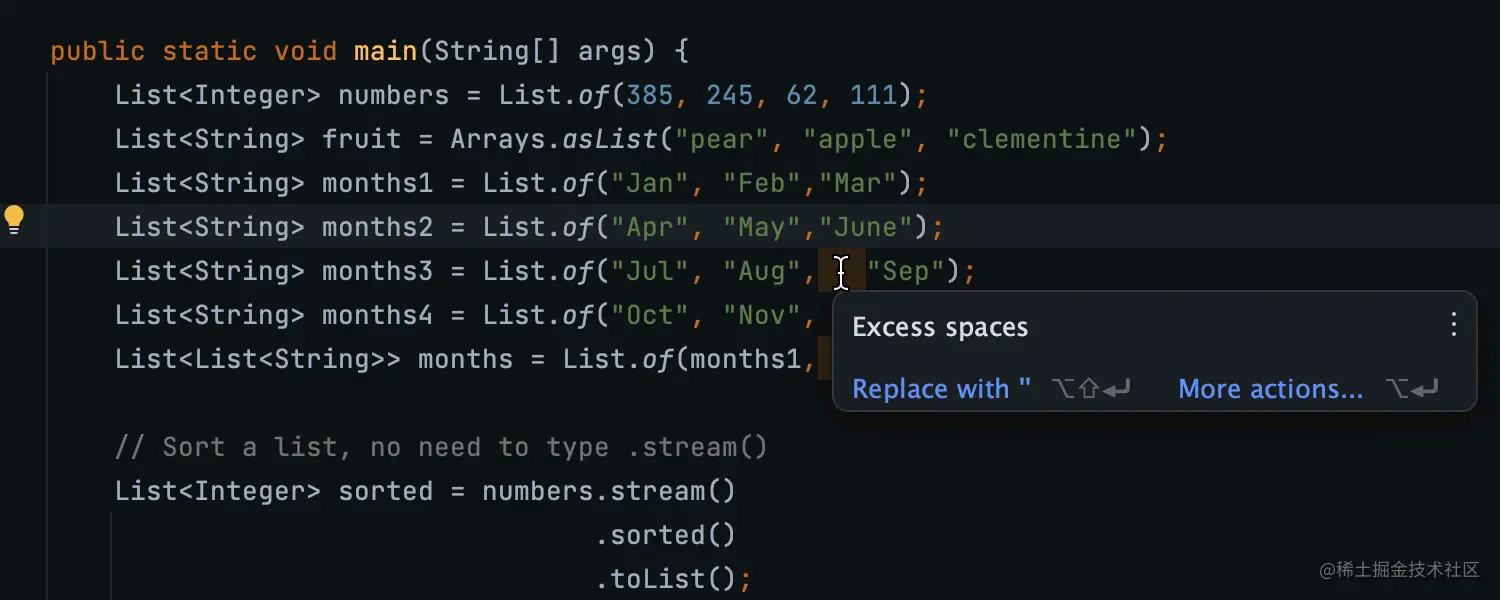
Task: Click the number 385 in the list
Action: [650, 95]
